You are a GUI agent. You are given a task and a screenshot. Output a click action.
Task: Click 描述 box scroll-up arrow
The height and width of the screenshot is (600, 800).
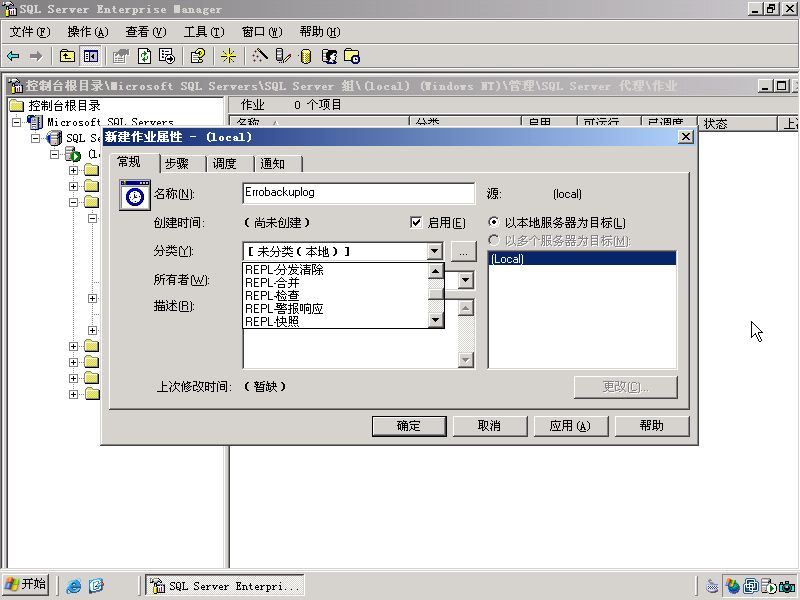pos(465,308)
